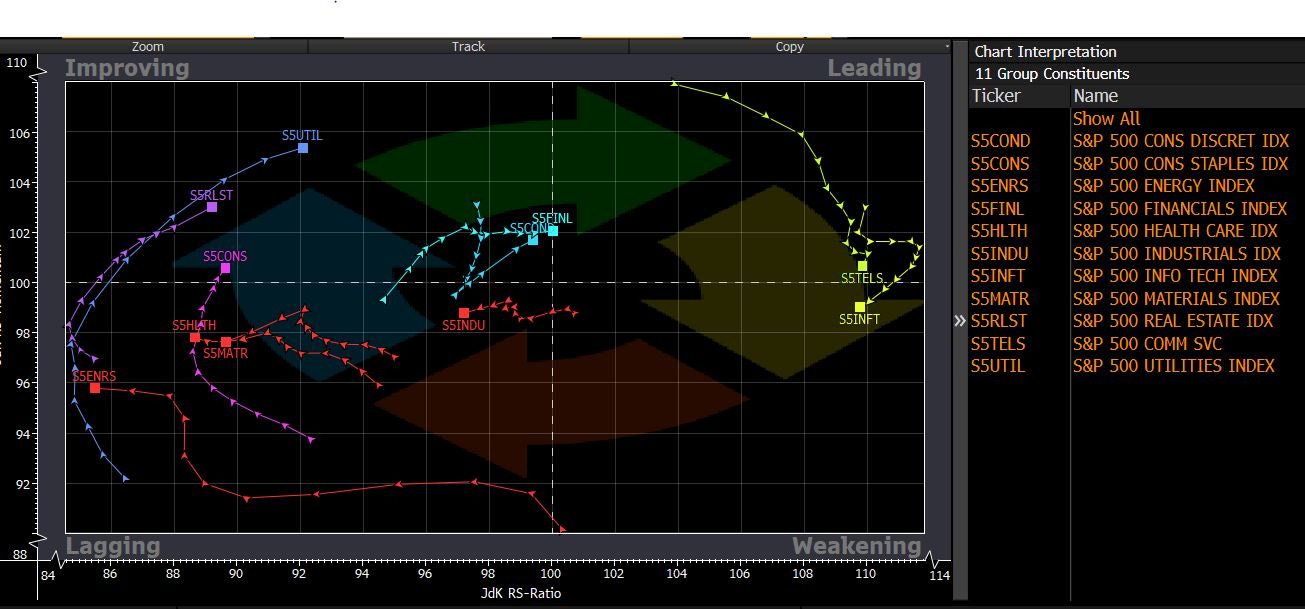Select the name S&P 500 ENERGY INDEX
This screenshot has width=1305, height=609.
pos(1164,186)
